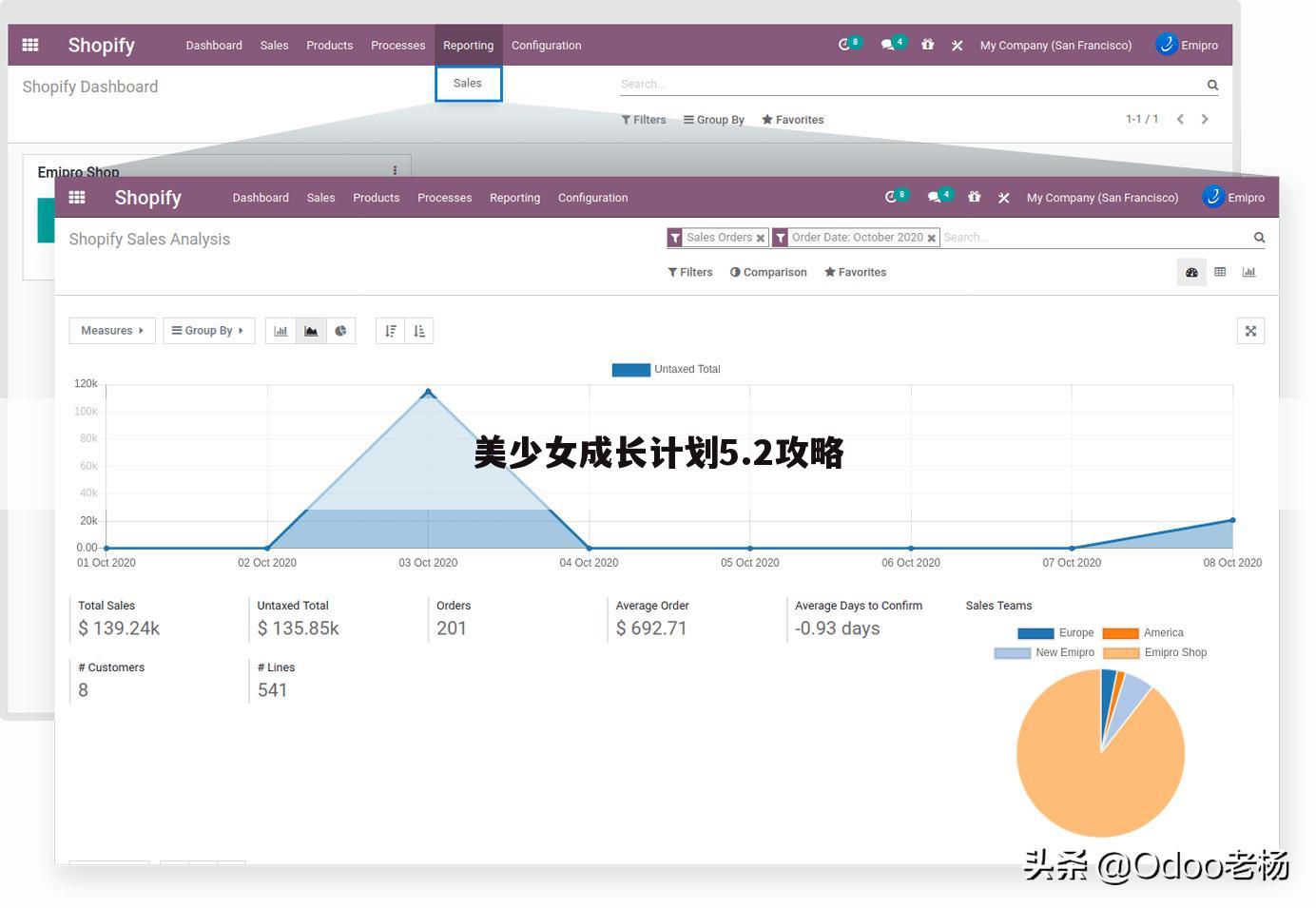The image size is (1316, 908).
Task: Click # Lines 541 measure
Action: 276,680
